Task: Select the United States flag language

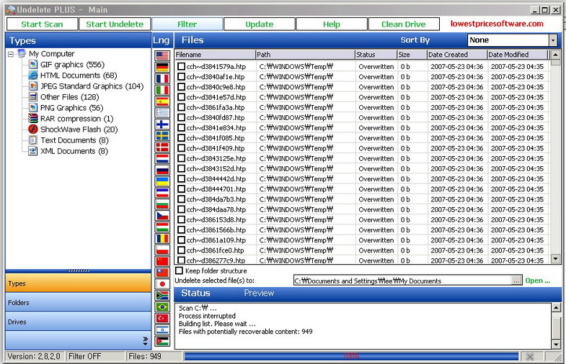Action: (162, 56)
